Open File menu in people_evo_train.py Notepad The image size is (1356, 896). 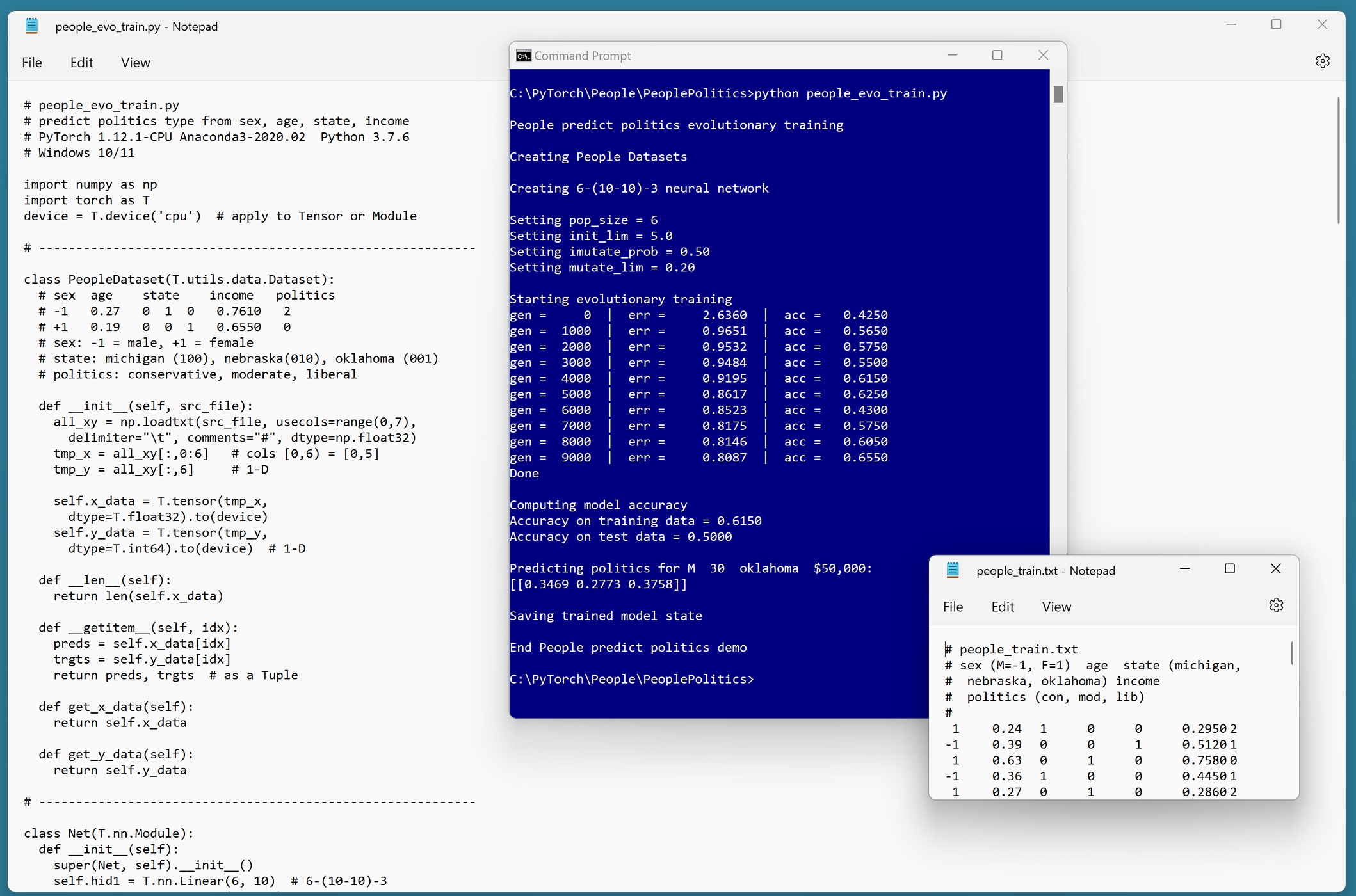click(x=31, y=63)
